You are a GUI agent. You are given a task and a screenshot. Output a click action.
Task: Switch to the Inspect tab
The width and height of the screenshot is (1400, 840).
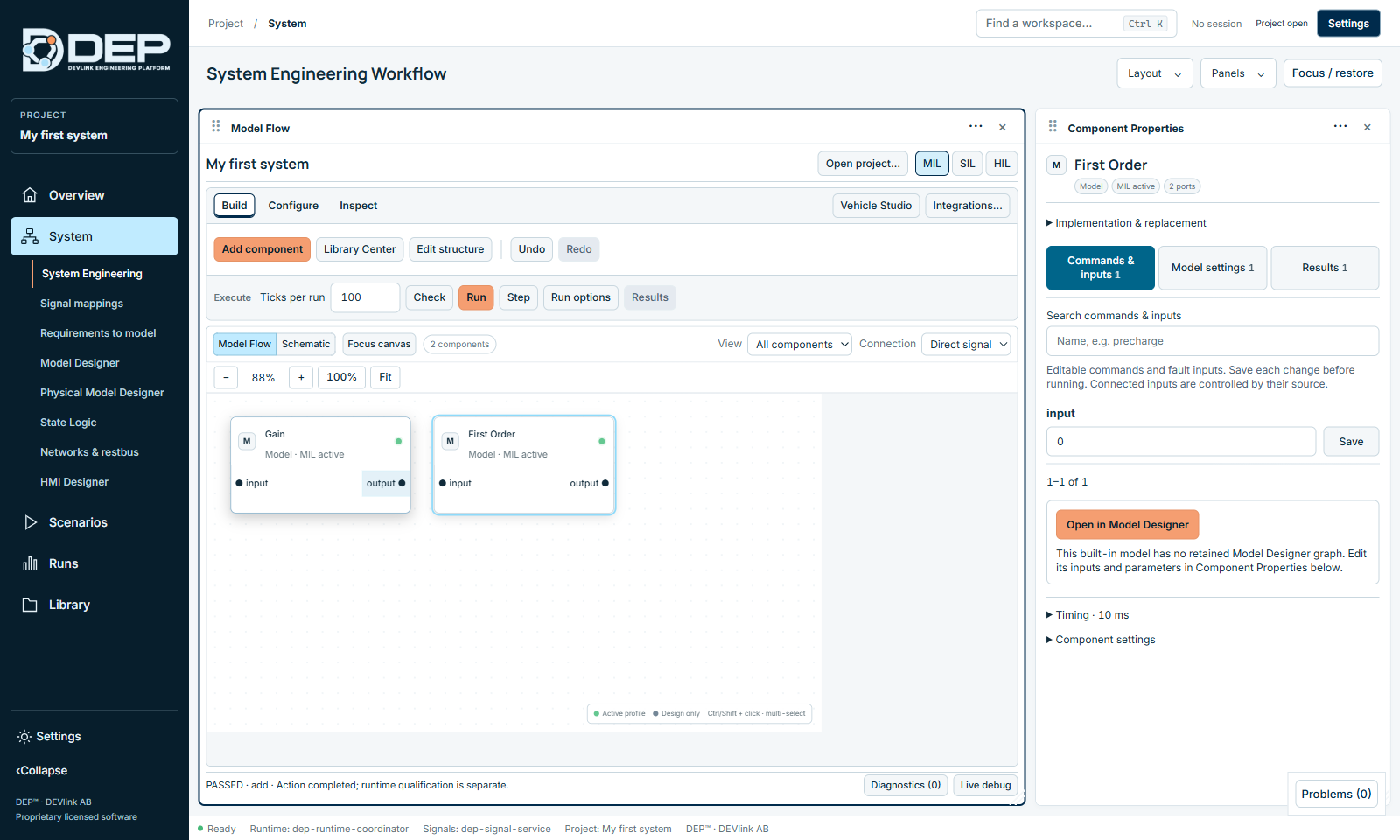point(358,206)
